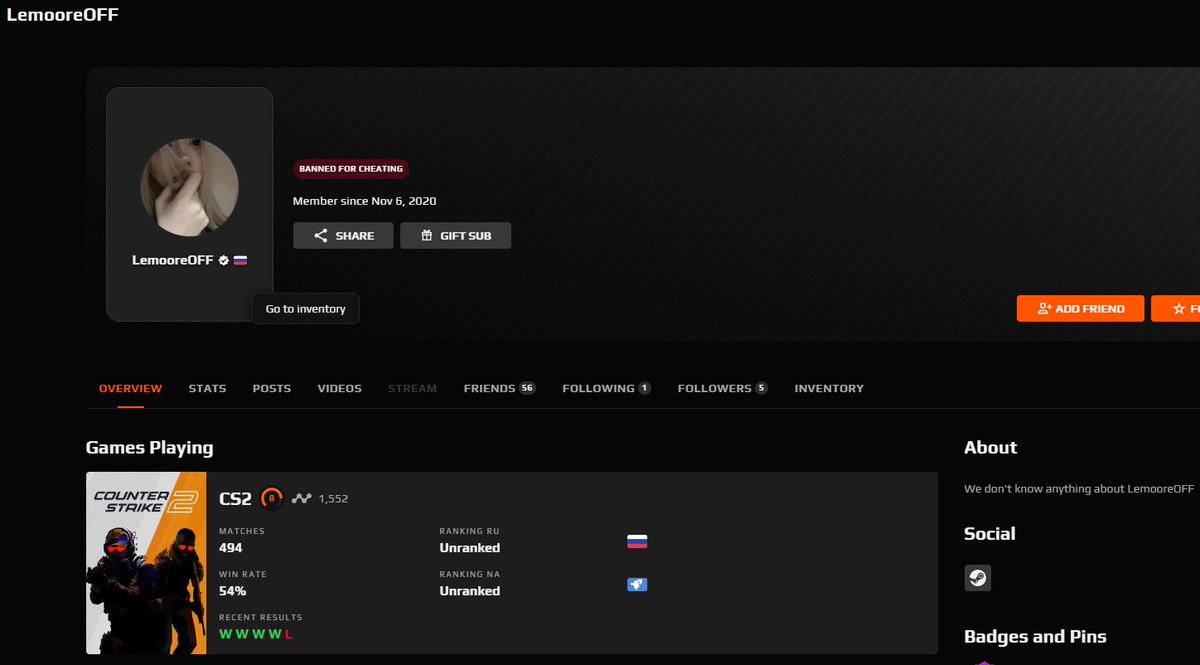
Task: Click the verified badge next to LemooreOFF
Action: (224, 260)
